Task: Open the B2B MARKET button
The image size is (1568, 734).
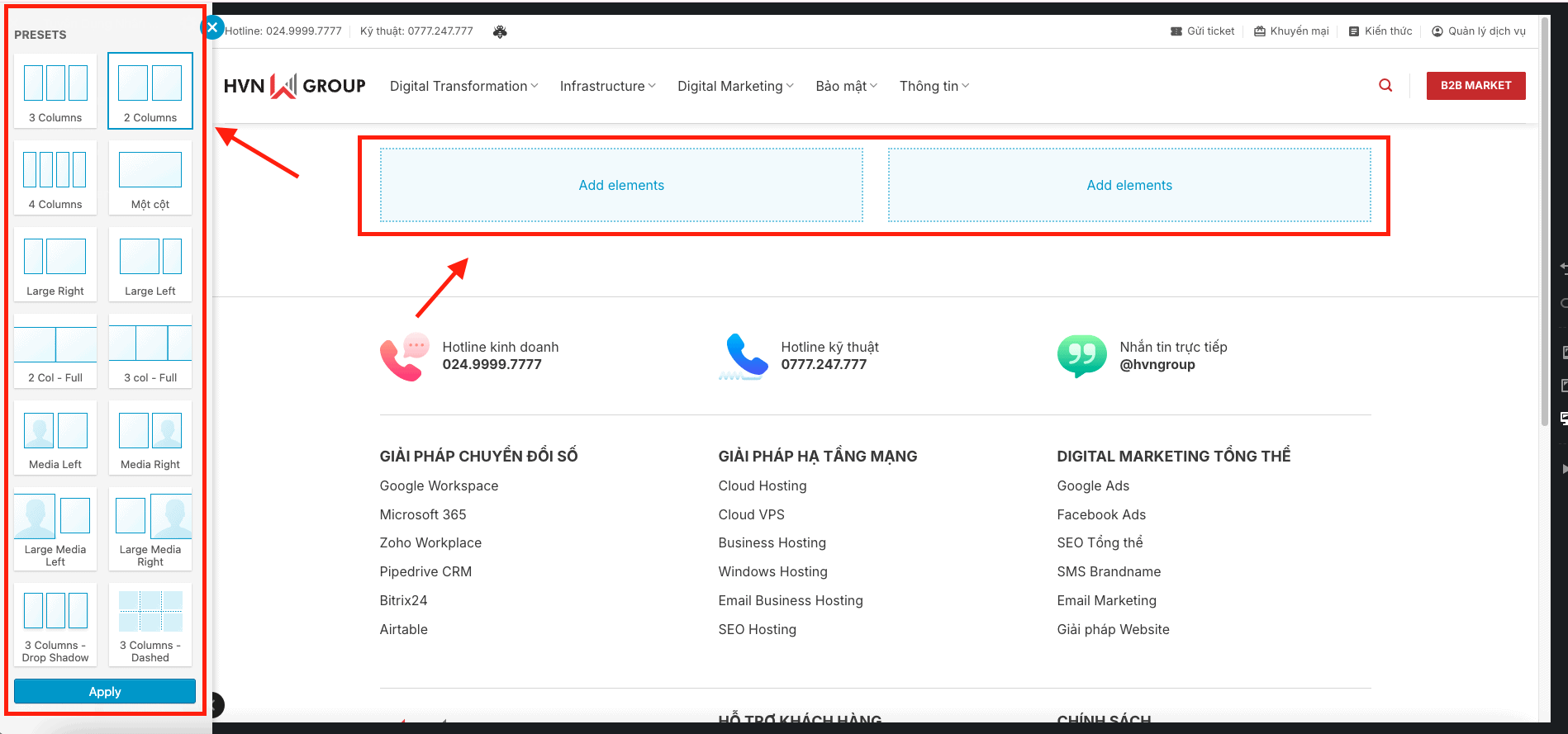Action: [x=1475, y=85]
